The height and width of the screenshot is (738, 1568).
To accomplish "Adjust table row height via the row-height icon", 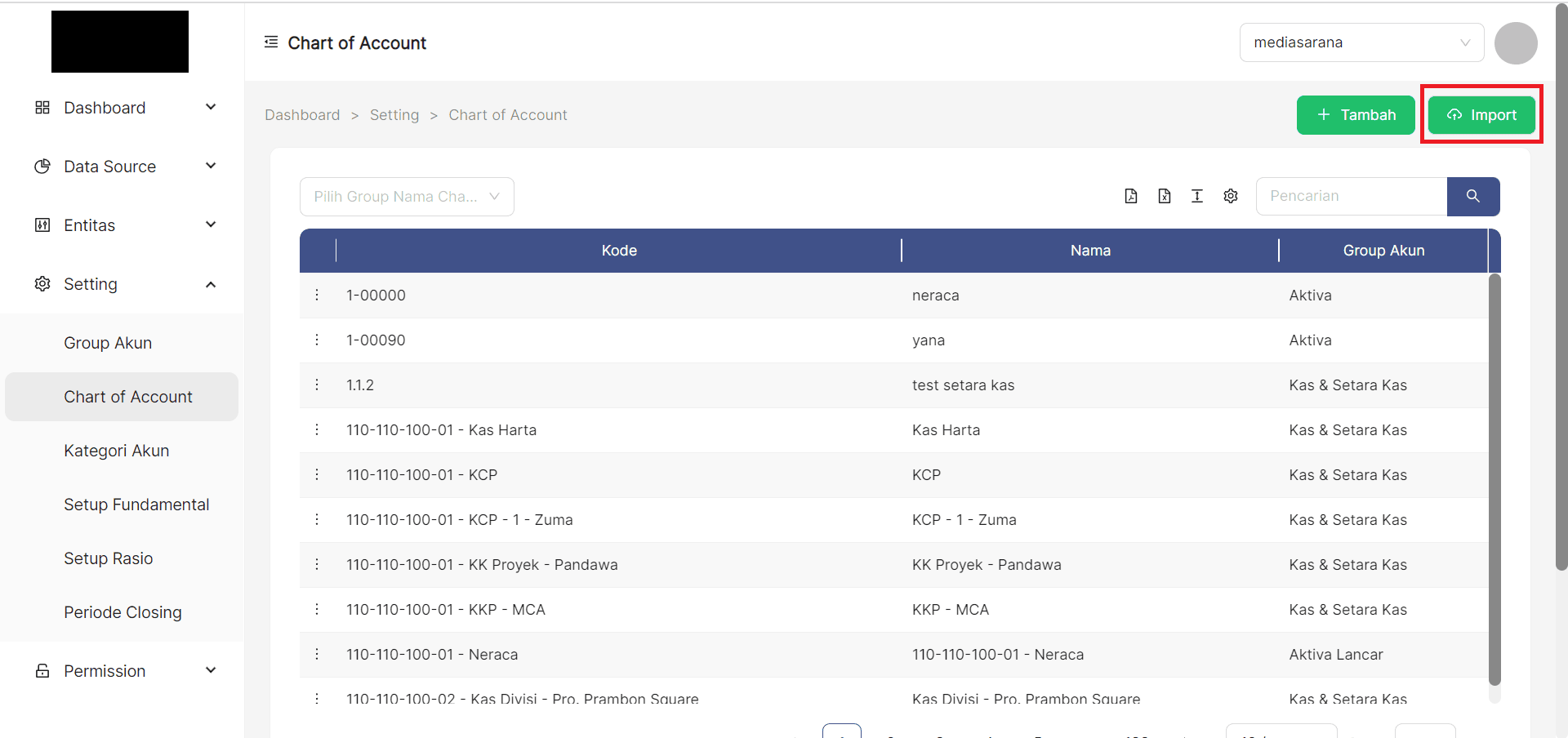I will 1197,196.
